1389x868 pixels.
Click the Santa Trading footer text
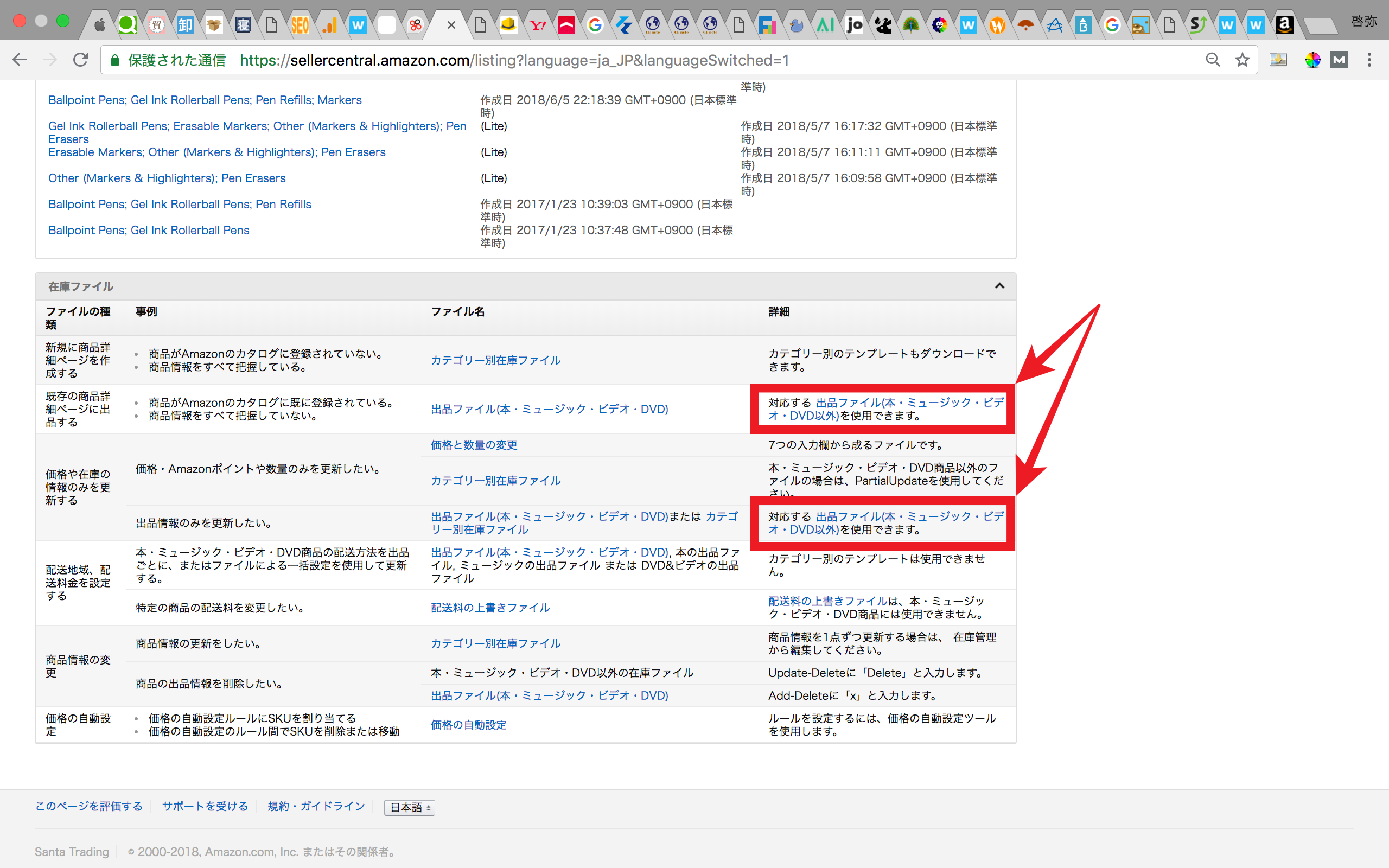[x=72, y=851]
